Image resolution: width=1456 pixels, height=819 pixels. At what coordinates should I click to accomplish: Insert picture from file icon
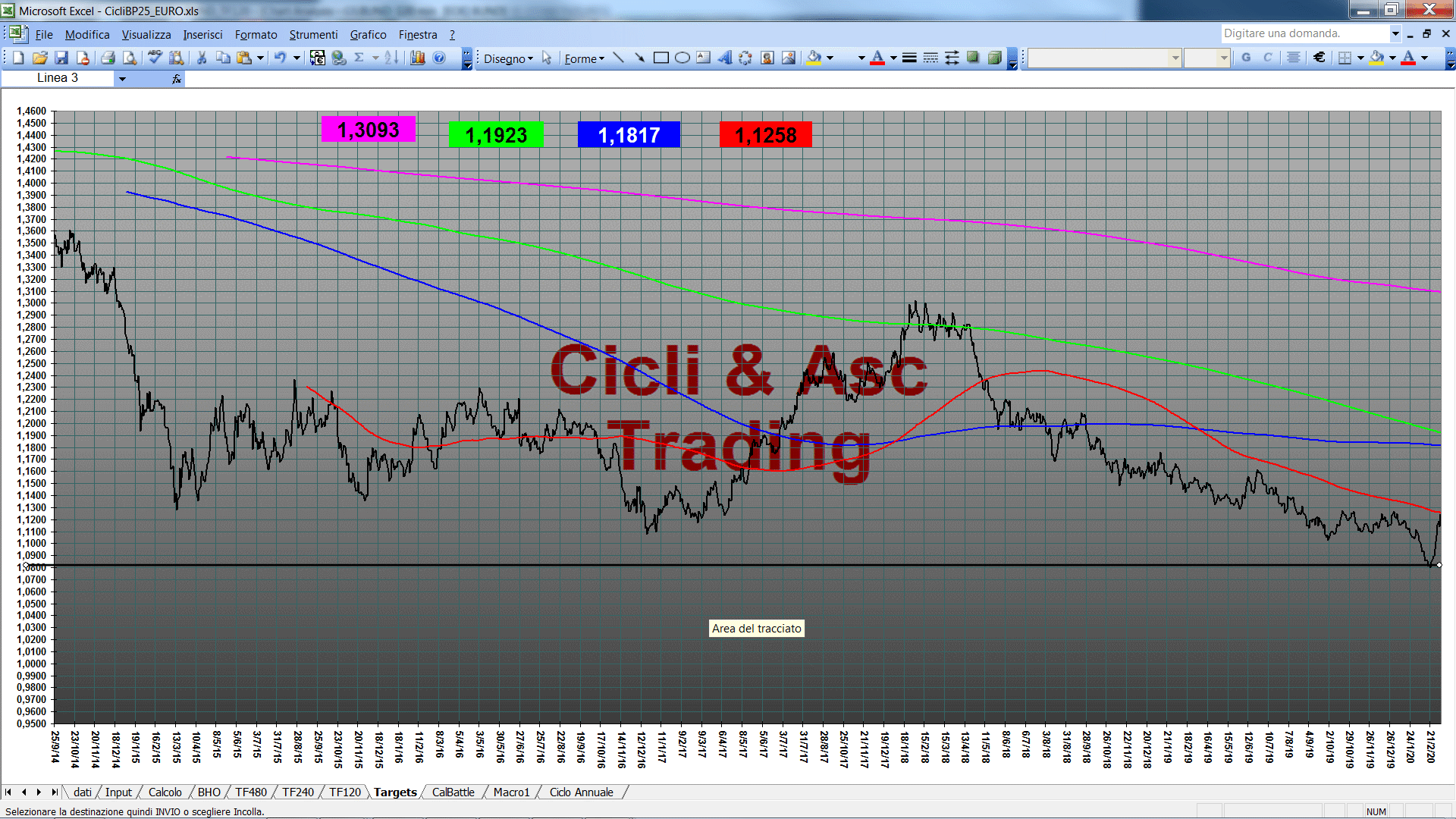(789, 58)
